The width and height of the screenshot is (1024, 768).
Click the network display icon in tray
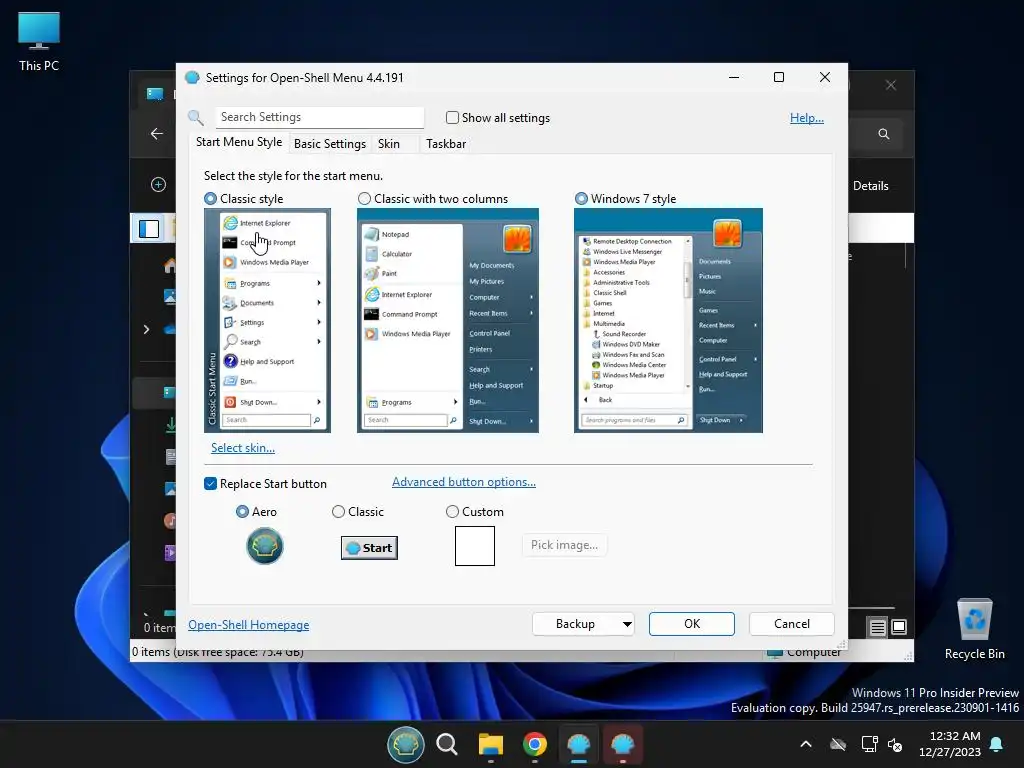(x=869, y=744)
